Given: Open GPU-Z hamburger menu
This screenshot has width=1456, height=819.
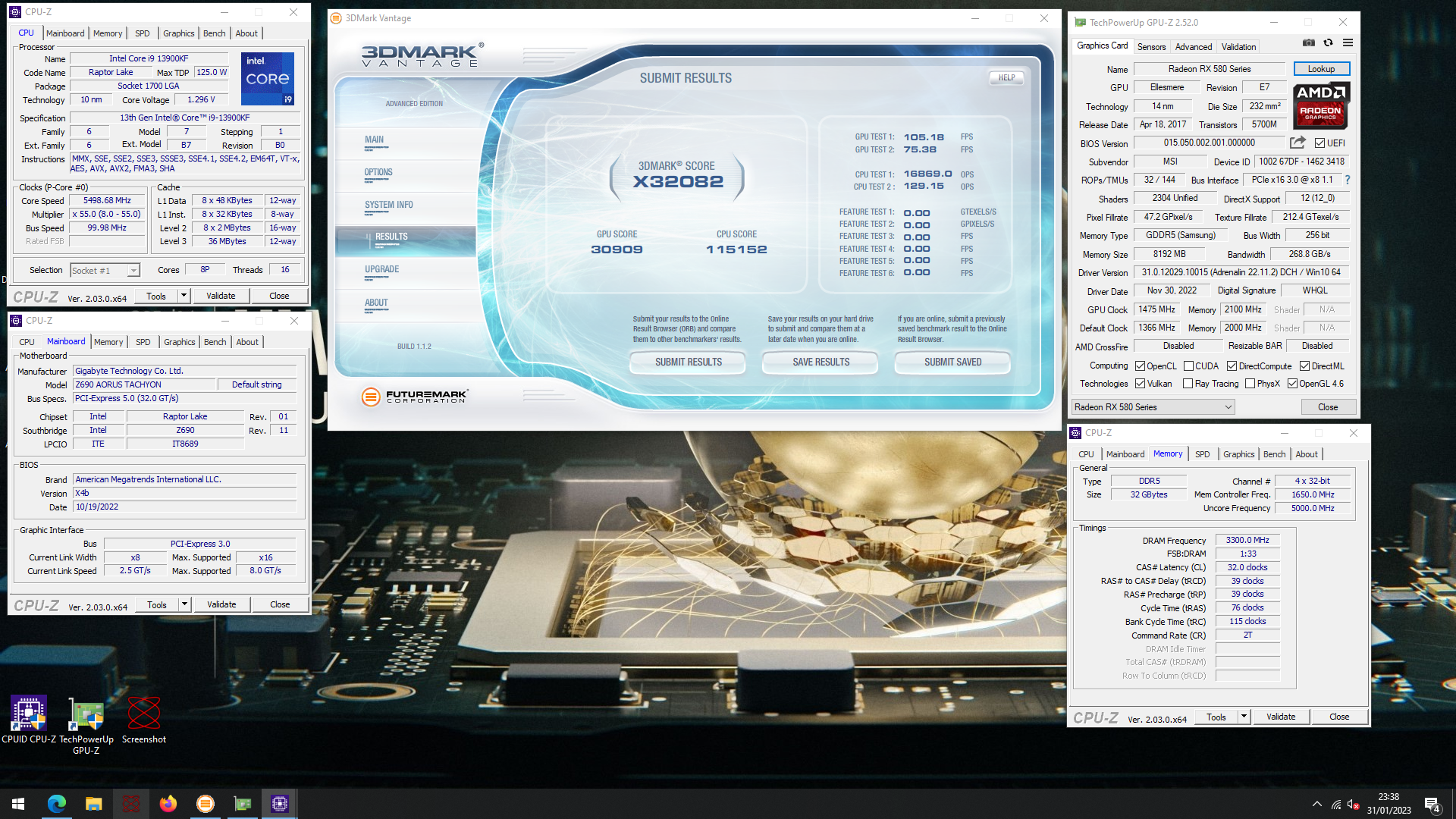Looking at the screenshot, I should pyautogui.click(x=1348, y=43).
